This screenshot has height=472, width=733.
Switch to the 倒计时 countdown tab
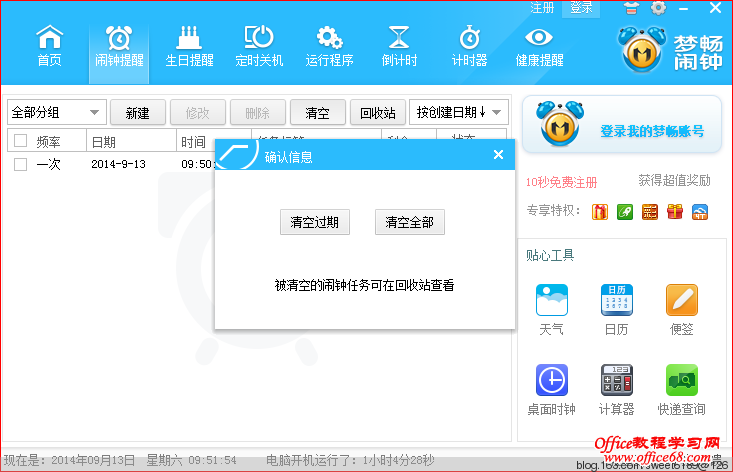point(399,46)
